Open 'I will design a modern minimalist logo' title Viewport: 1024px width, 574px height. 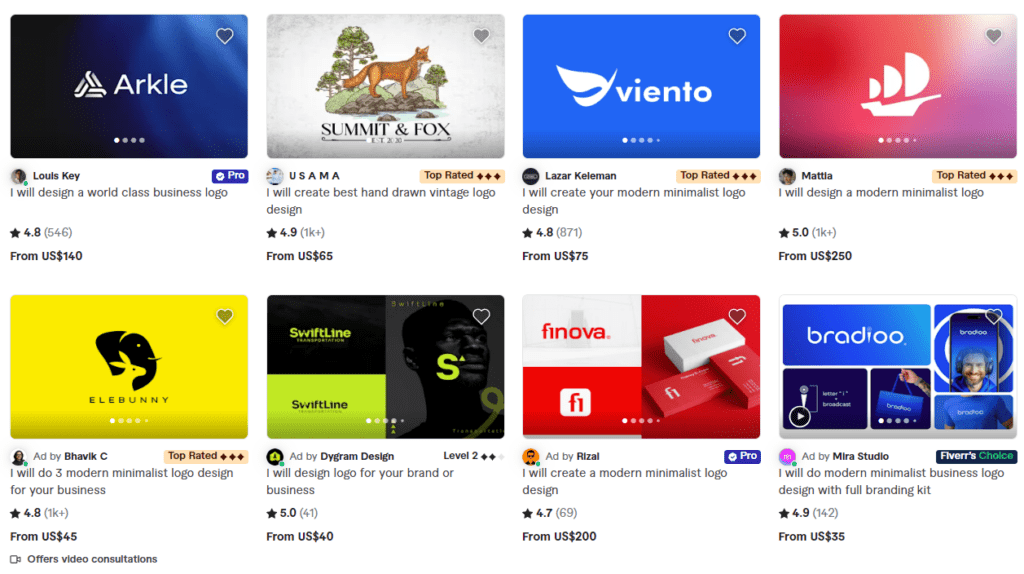881,193
